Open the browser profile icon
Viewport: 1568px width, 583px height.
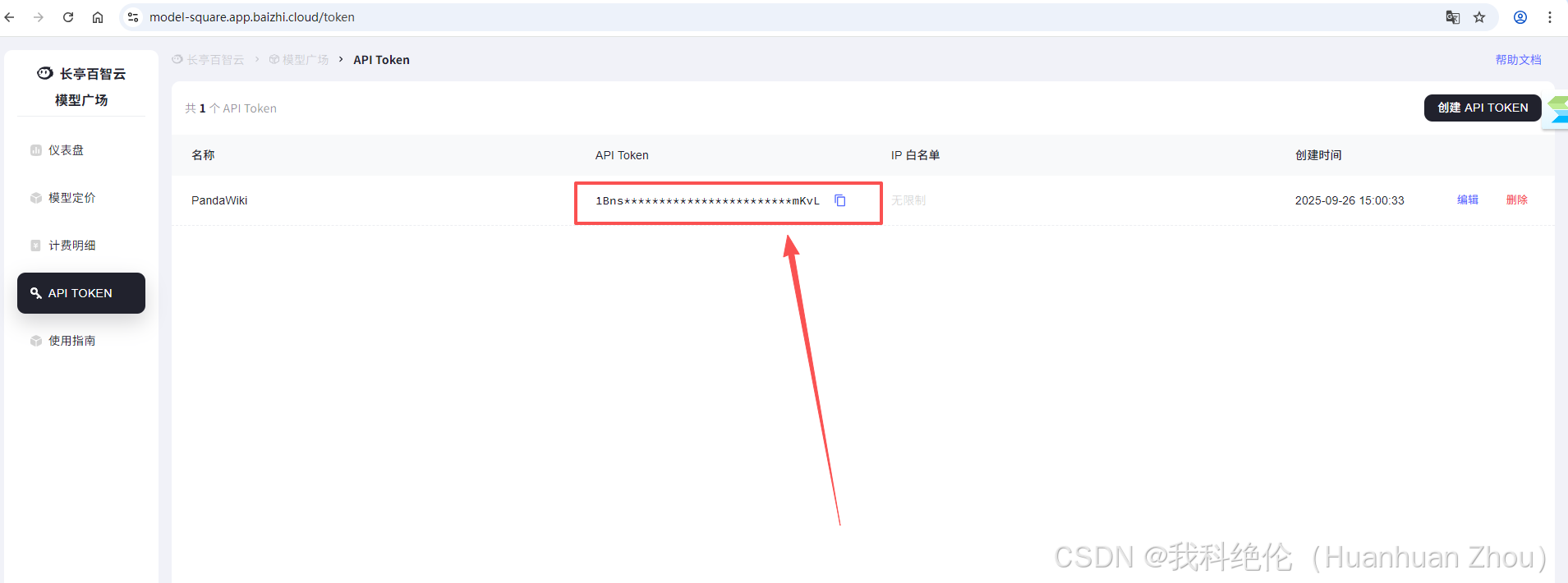pos(1520,17)
